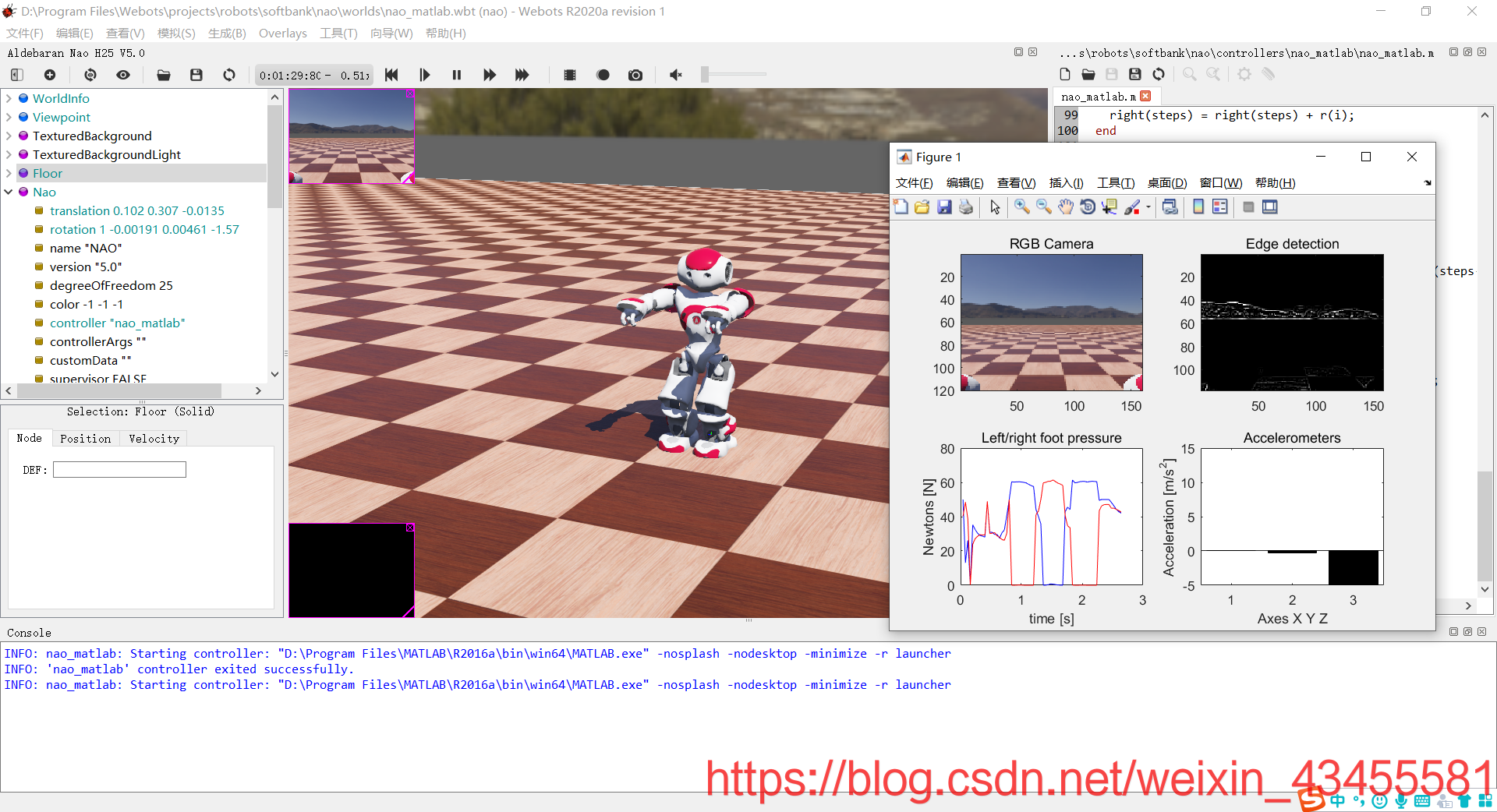Image resolution: width=1497 pixels, height=812 pixels.
Task: Open the Overlays menu in Webots
Action: 282,34
